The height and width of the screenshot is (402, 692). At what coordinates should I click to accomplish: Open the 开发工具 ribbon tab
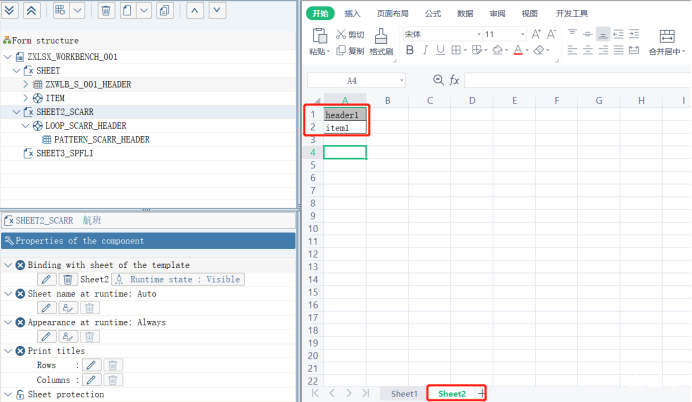point(572,14)
